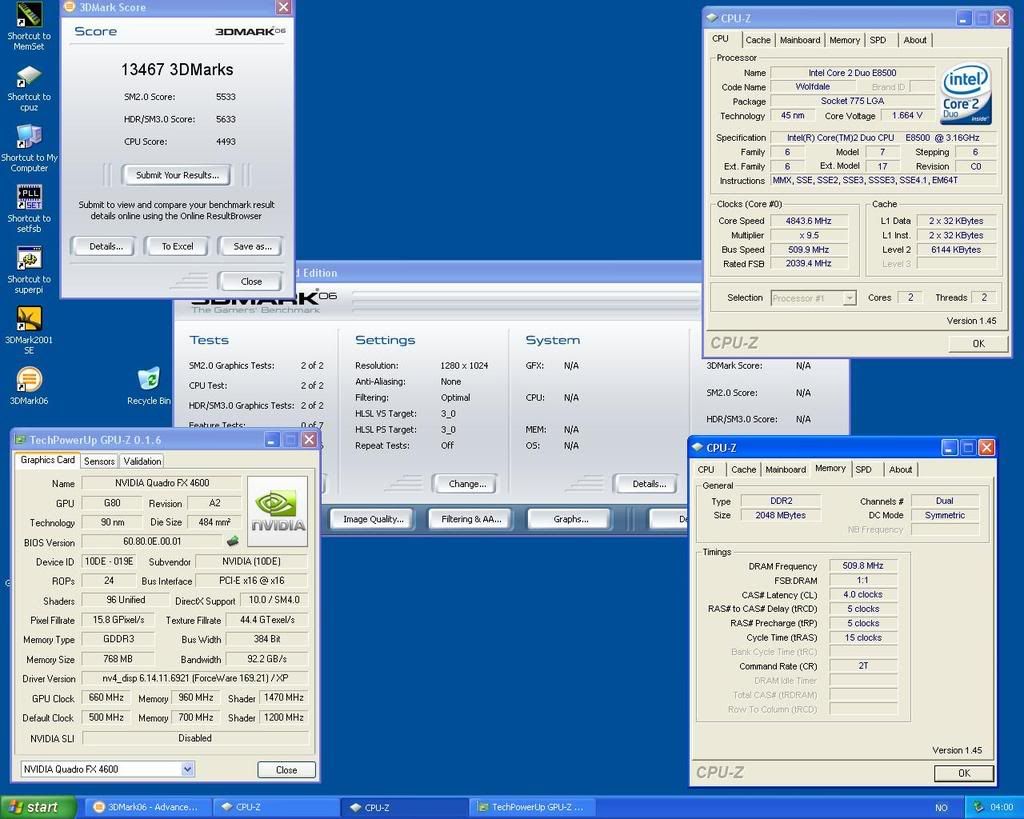Viewport: 1024px width, 819px height.
Task: Click Save as button in score window
Action: (252, 246)
